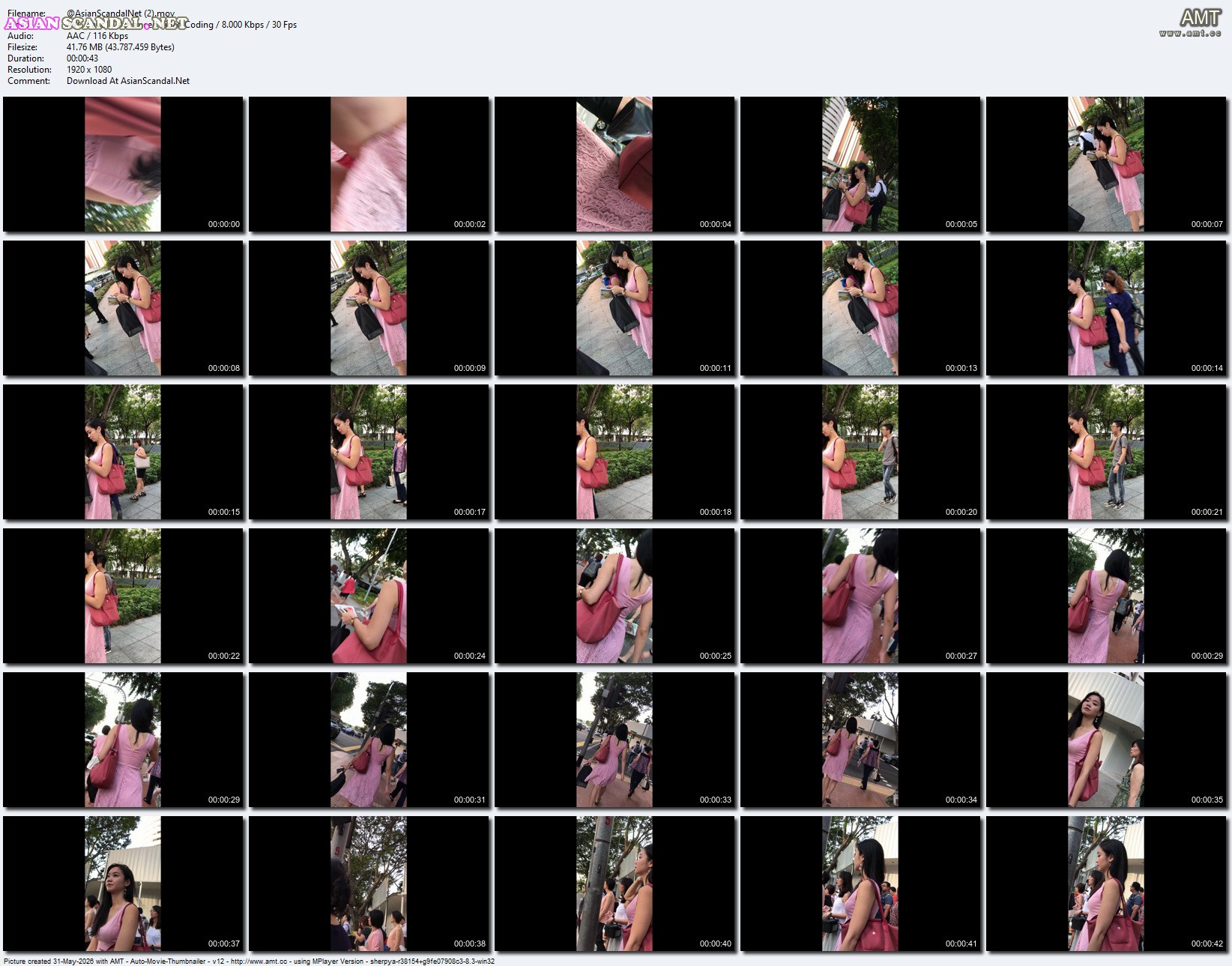Image resolution: width=1232 pixels, height=966 pixels.
Task: Open the frame thumbnail at 00:00:02
Action: pos(369,164)
